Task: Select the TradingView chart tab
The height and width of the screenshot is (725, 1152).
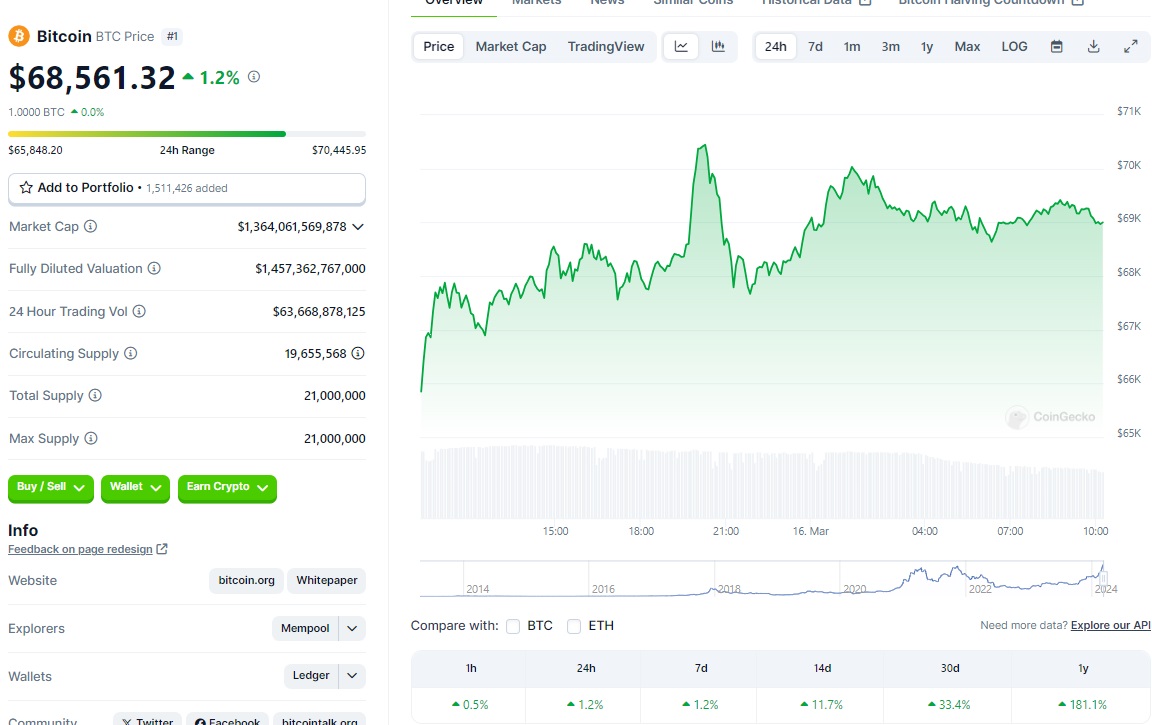Action: click(605, 46)
